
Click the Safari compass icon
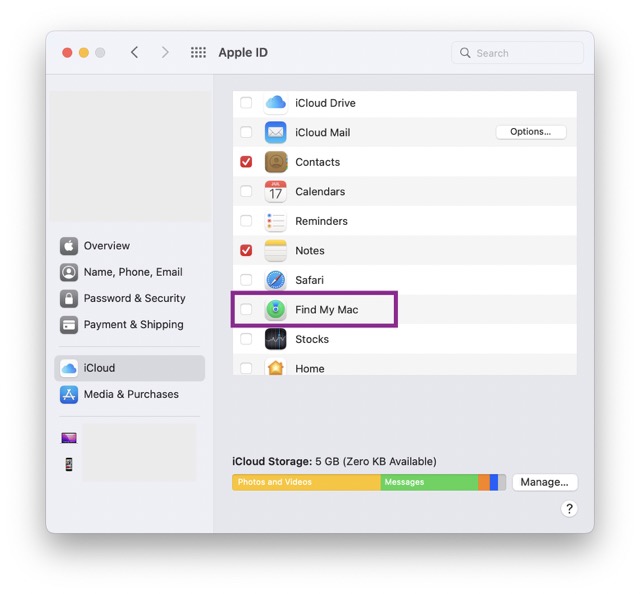tap(275, 280)
